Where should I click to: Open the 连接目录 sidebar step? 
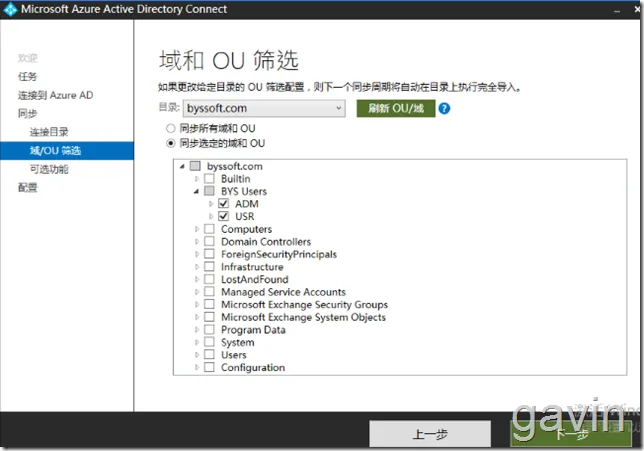coord(49,132)
